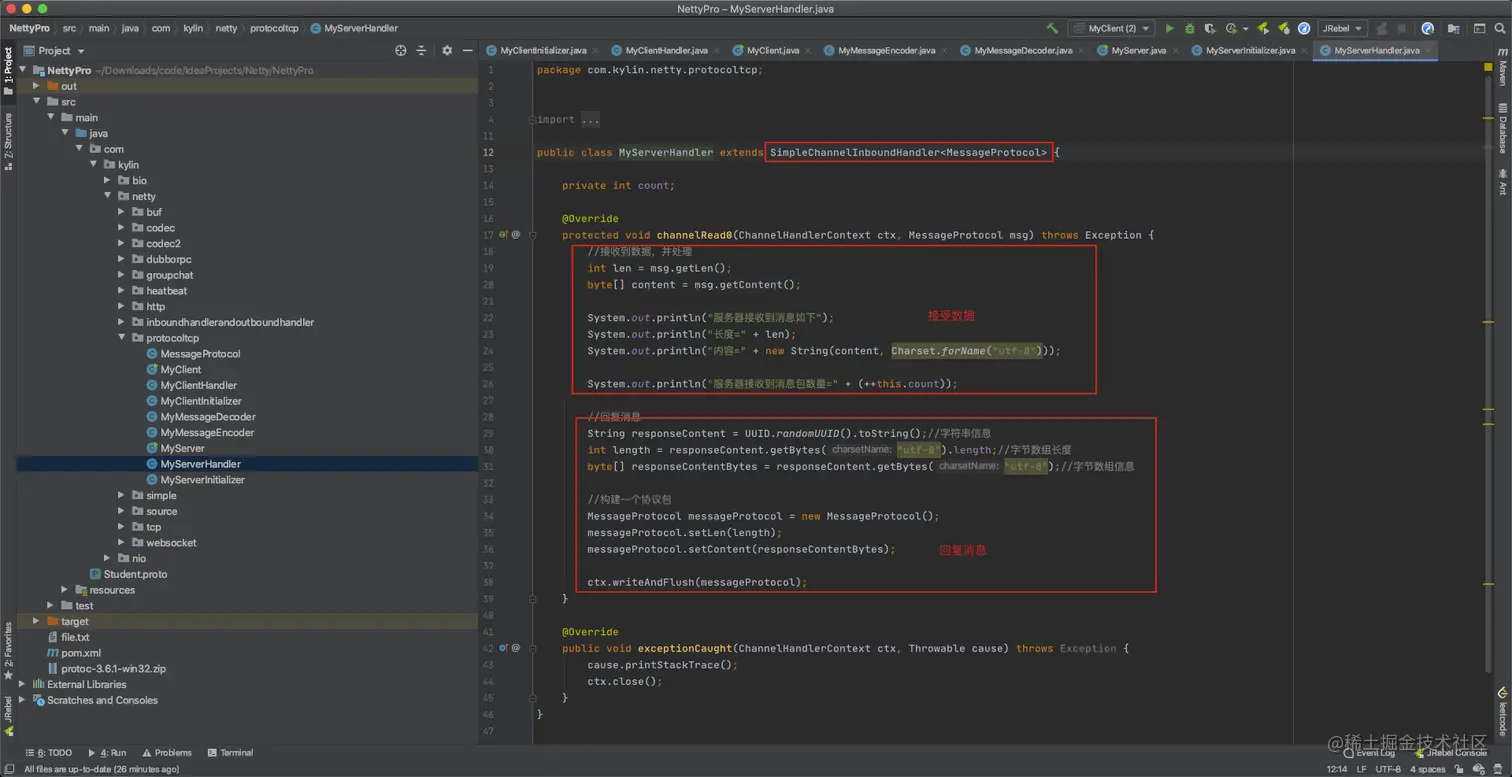Open the JRebel dropdown in toolbar

[1342, 29]
